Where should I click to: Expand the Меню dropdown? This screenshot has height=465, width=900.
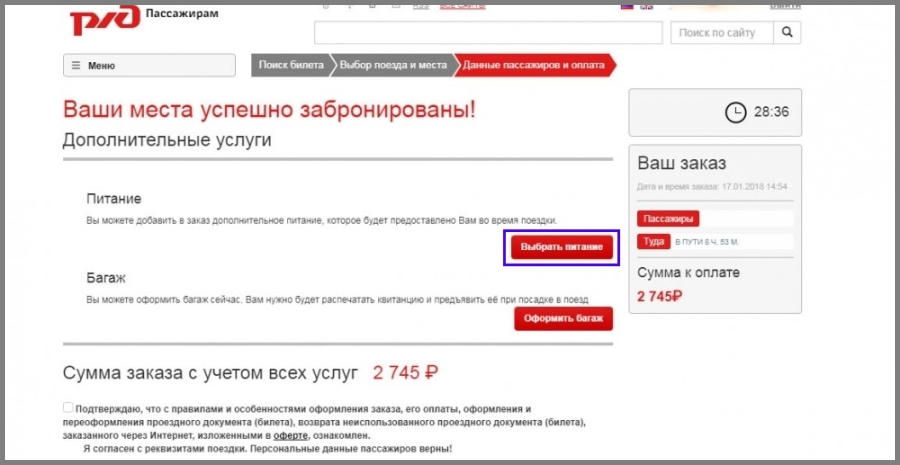pos(149,66)
